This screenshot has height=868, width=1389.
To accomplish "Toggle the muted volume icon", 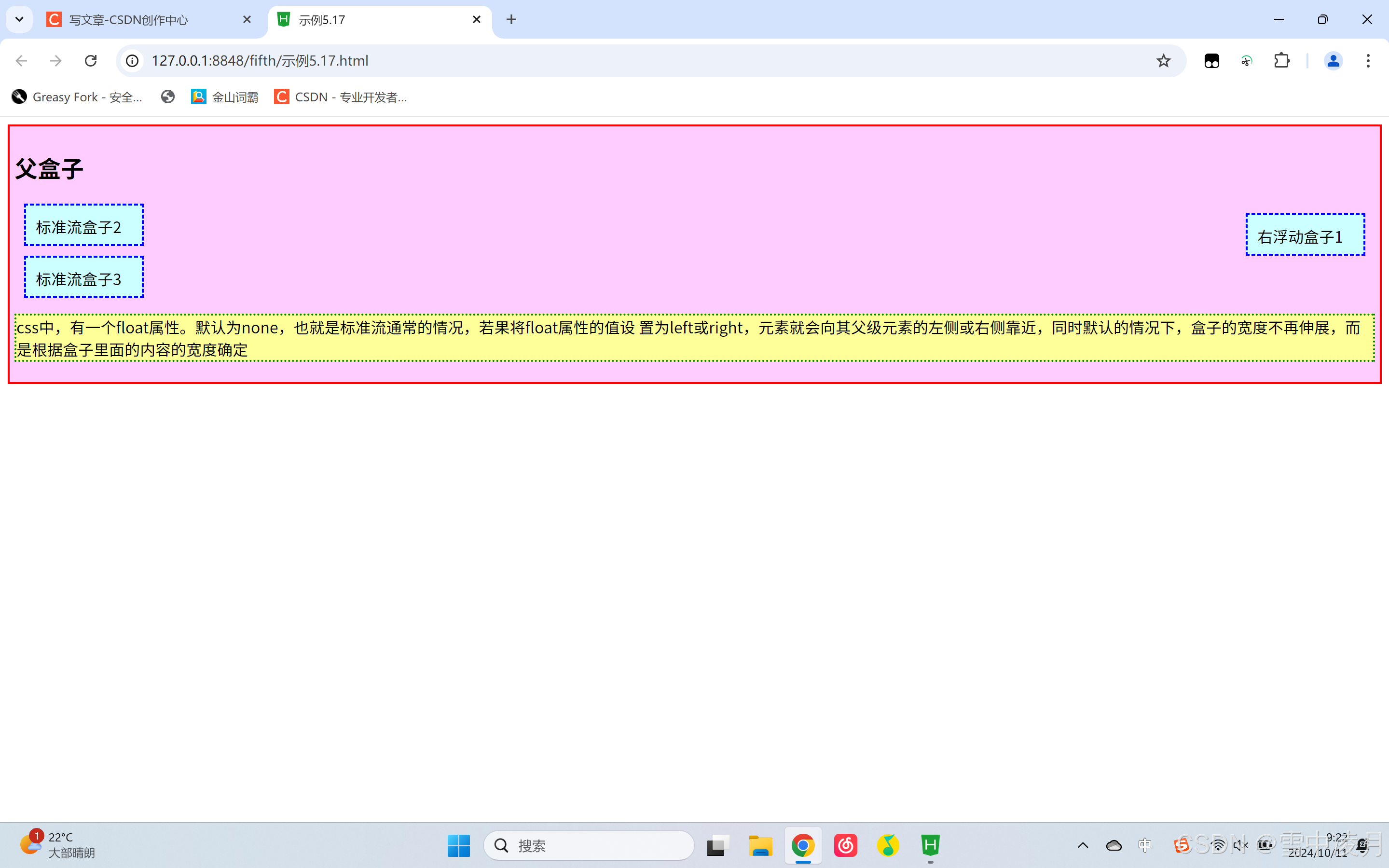I will (x=1240, y=845).
